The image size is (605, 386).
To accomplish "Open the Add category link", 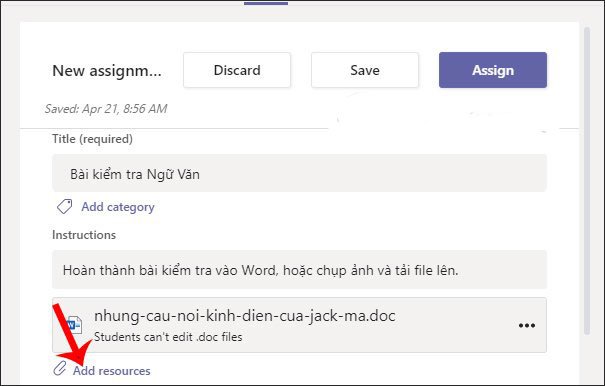I will point(118,207).
